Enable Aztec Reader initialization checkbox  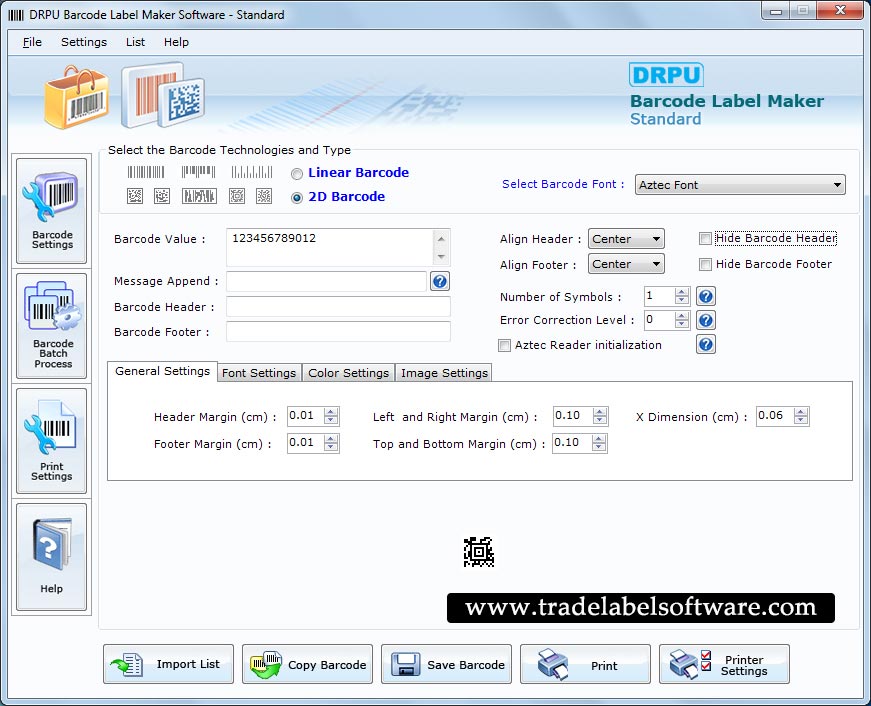[x=504, y=346]
